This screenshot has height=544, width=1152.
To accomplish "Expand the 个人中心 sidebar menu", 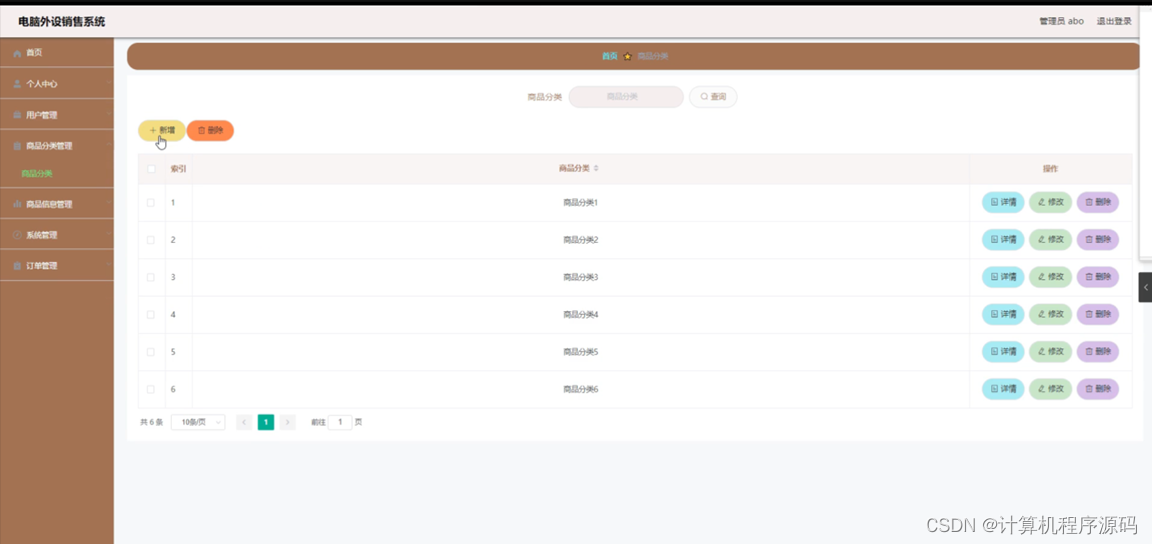I will [x=57, y=84].
